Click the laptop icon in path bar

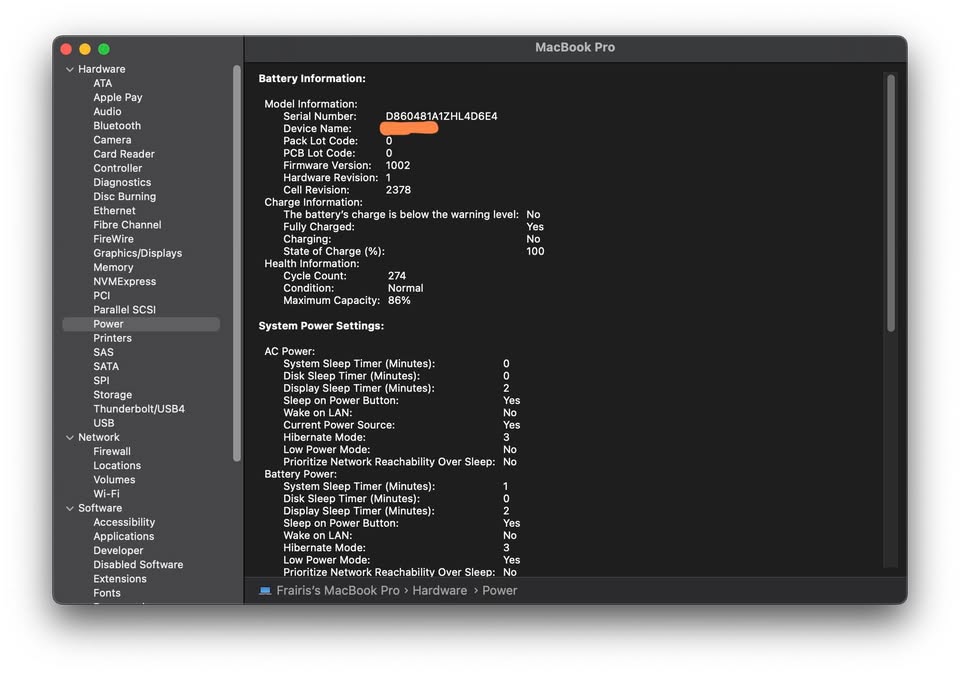tap(265, 591)
